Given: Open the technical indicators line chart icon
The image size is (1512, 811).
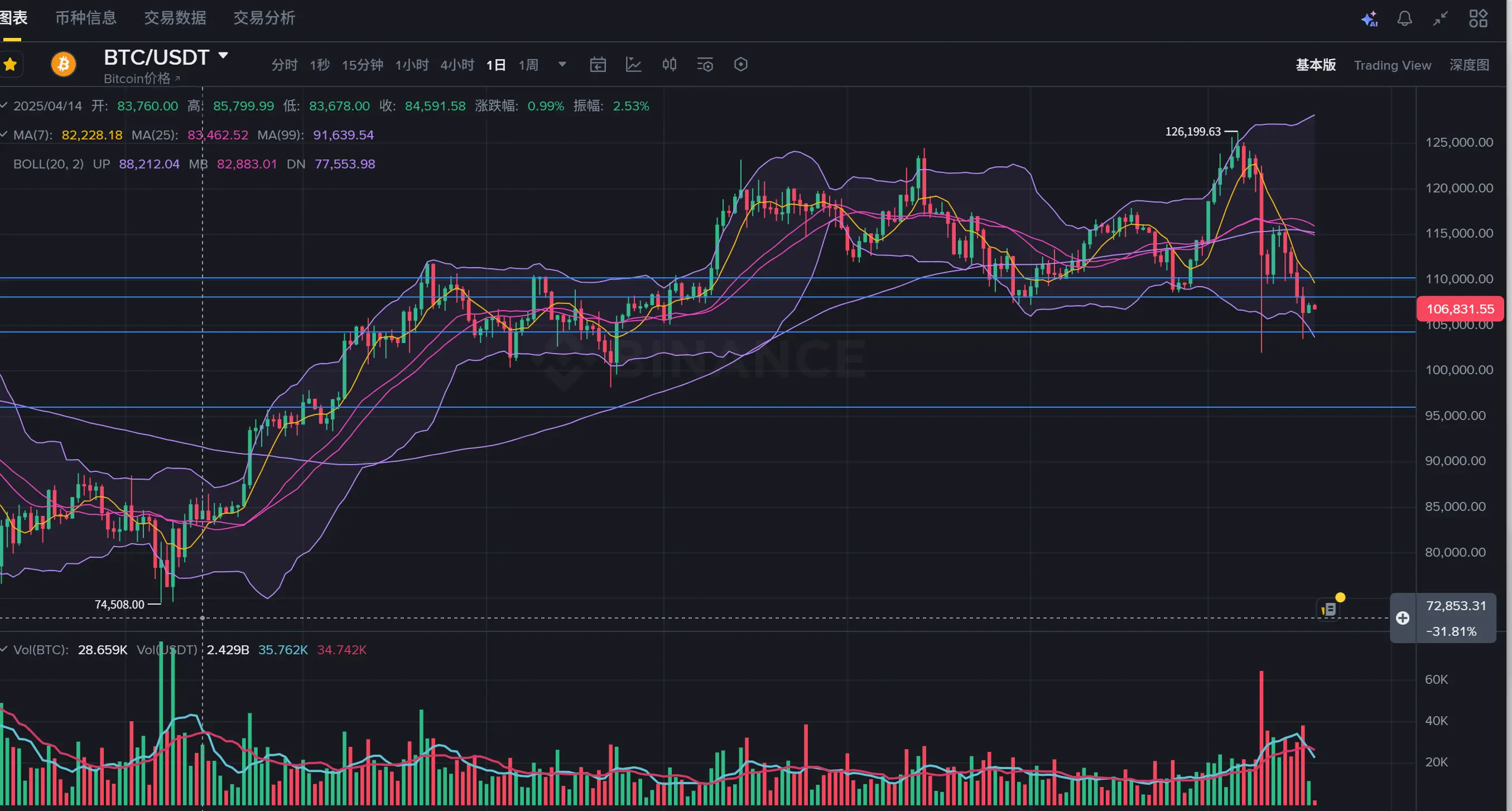Looking at the screenshot, I should coord(633,65).
